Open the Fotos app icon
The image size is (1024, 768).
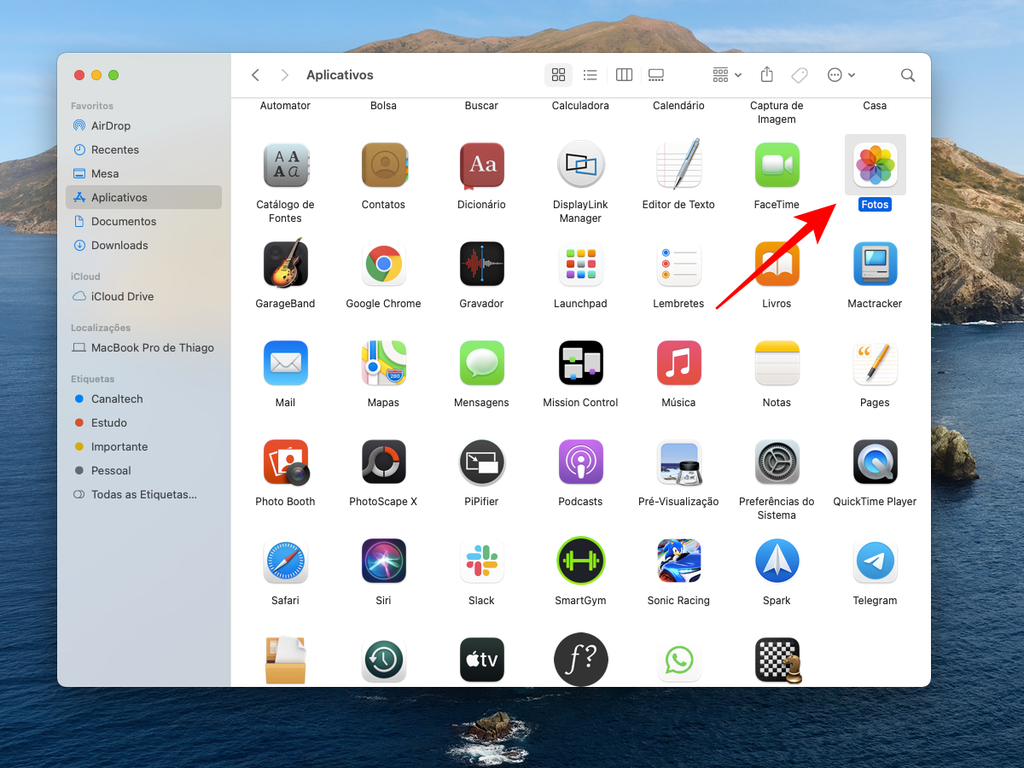pos(874,165)
